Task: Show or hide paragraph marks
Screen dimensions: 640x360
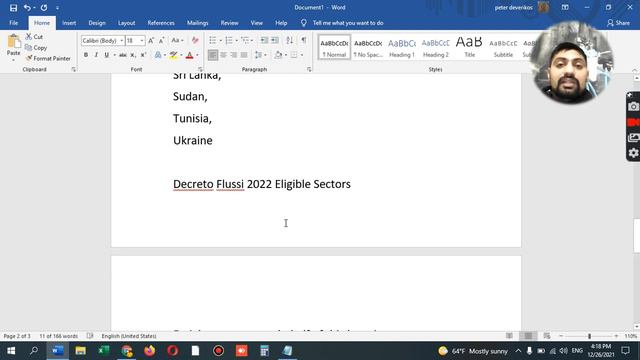Action: point(304,40)
